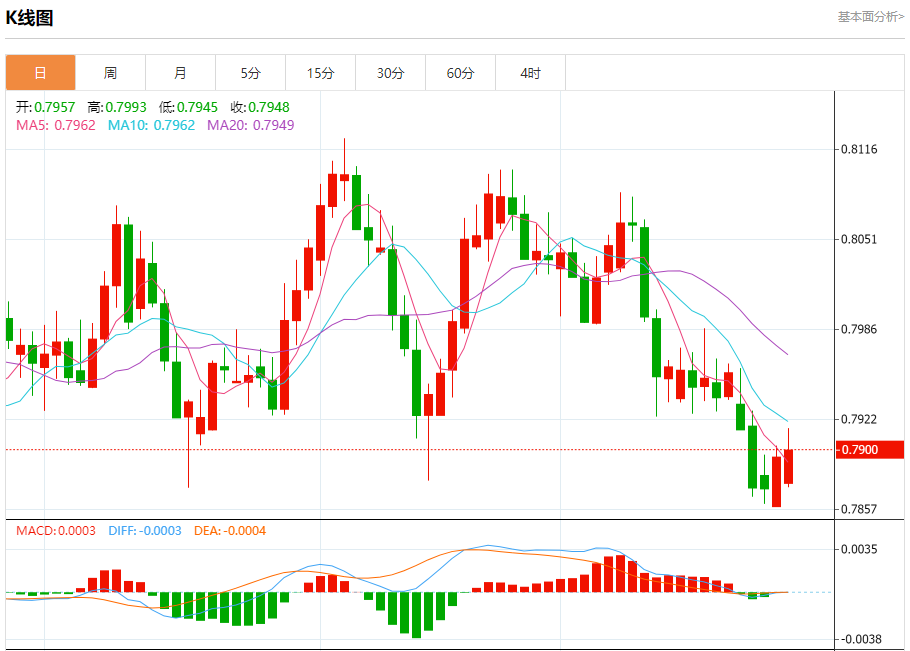Show the 30分 interval chart

(391, 73)
